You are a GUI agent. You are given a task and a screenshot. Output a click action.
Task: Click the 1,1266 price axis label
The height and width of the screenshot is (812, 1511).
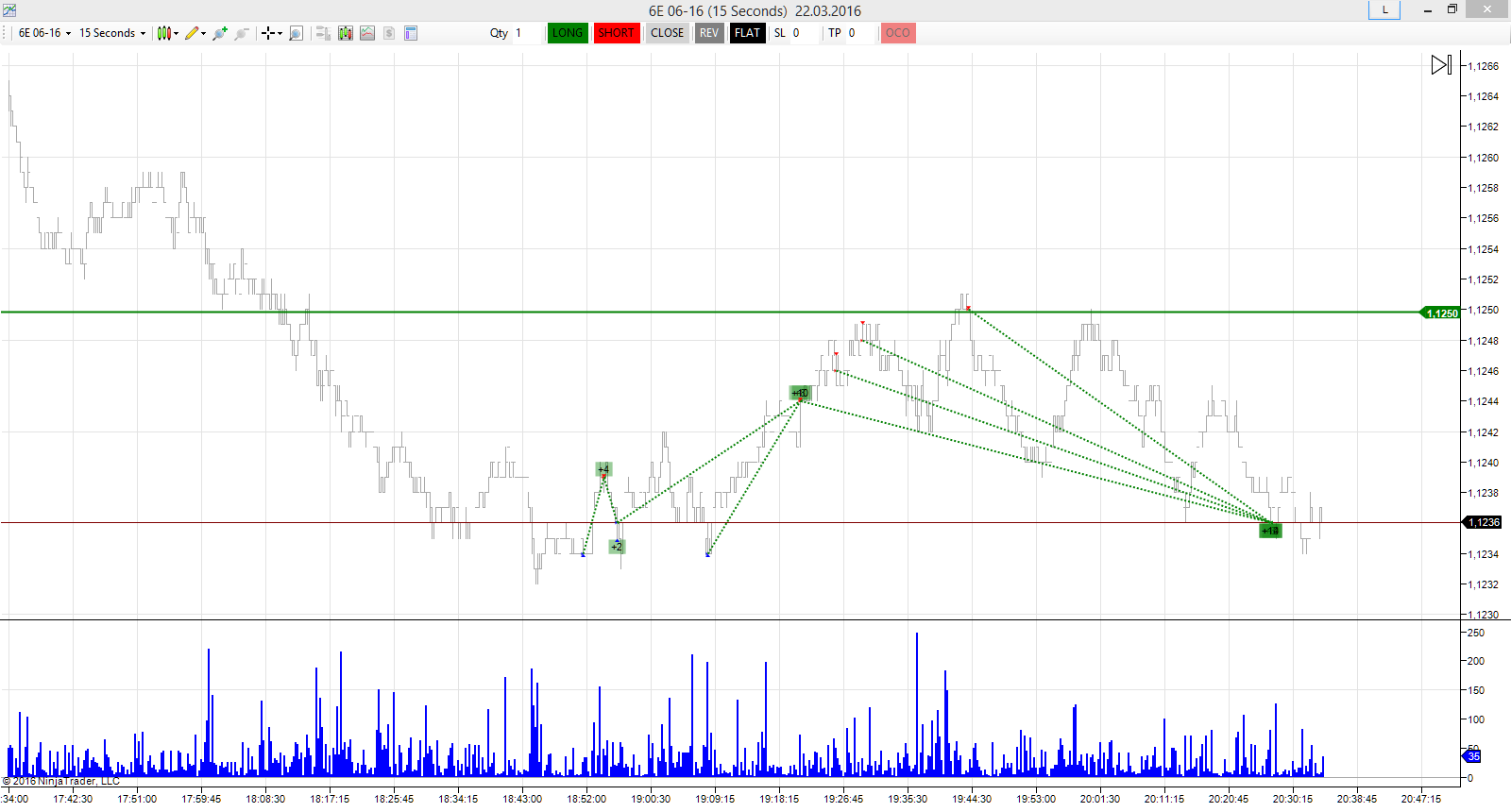click(1483, 66)
